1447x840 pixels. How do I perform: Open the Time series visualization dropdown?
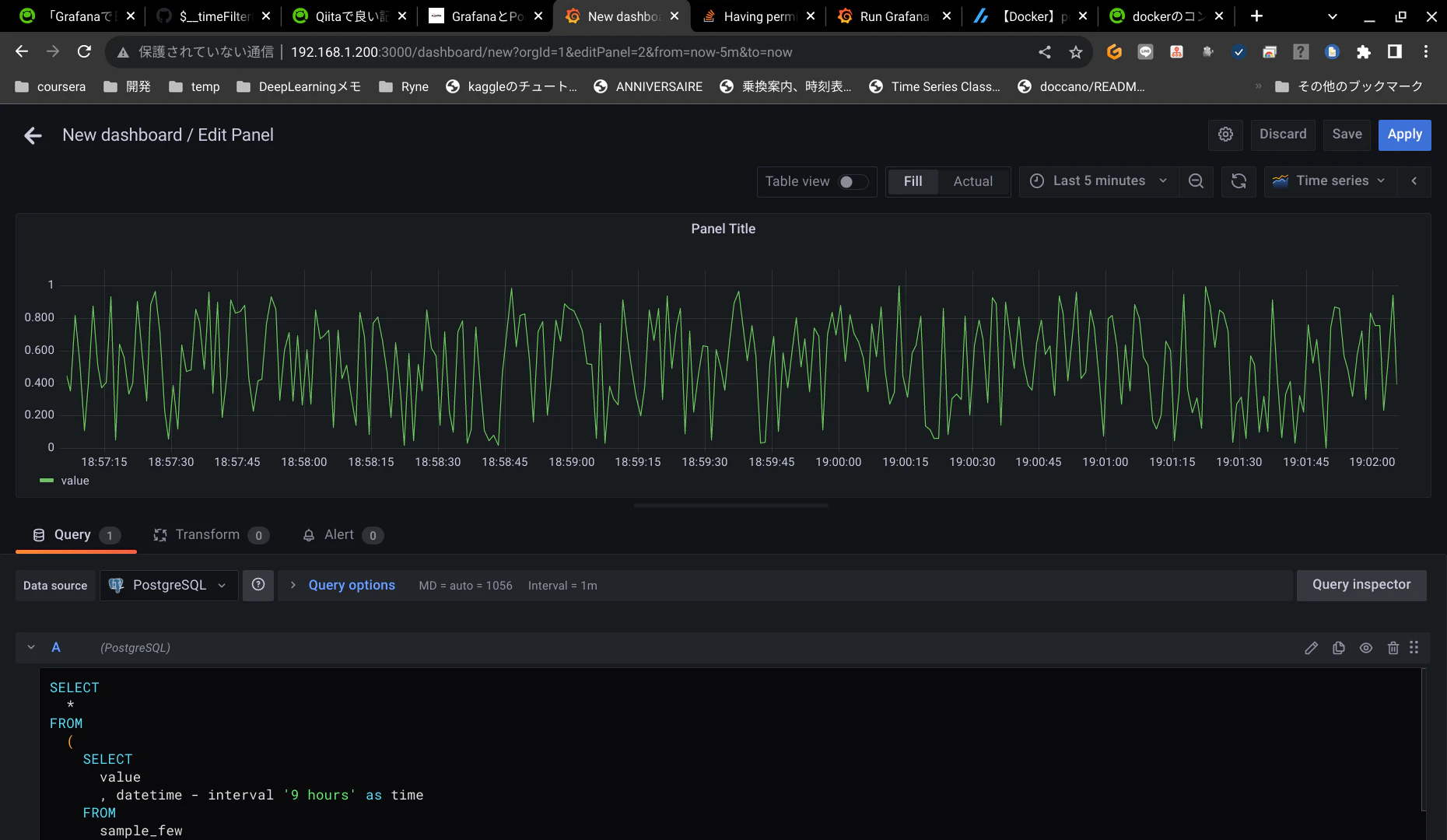tap(1329, 181)
